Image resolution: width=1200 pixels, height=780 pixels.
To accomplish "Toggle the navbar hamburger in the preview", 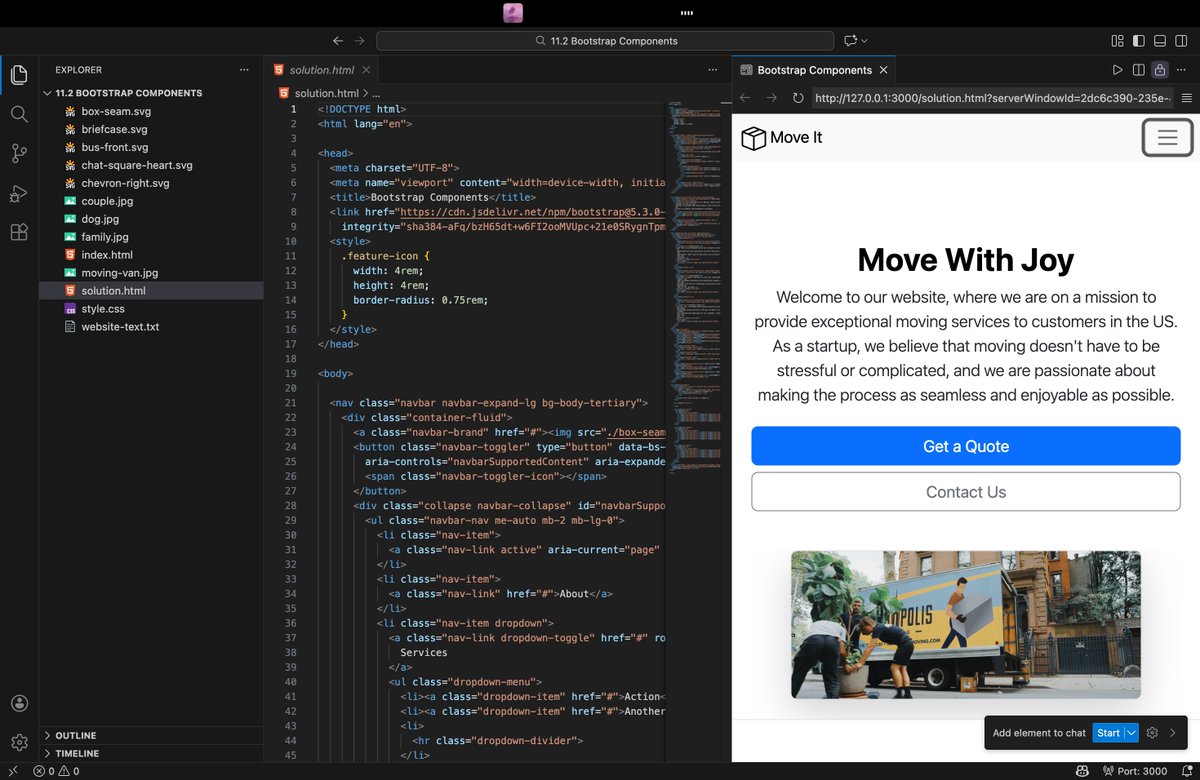I will tap(1167, 138).
